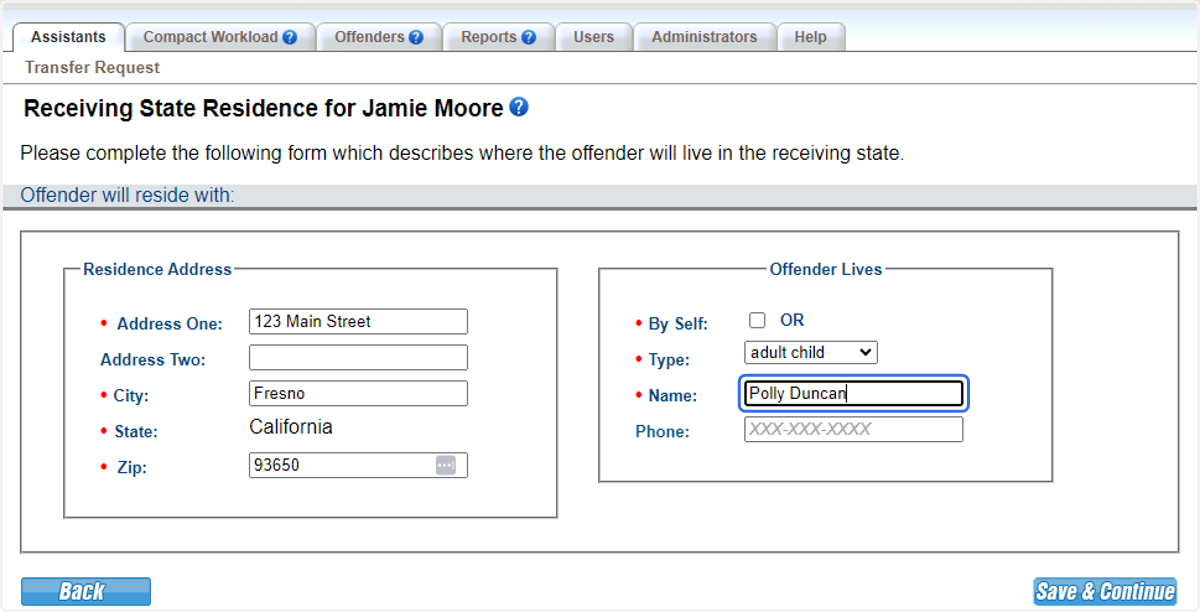1200x612 pixels.
Task: Open the Reports tab
Action: click(498, 37)
